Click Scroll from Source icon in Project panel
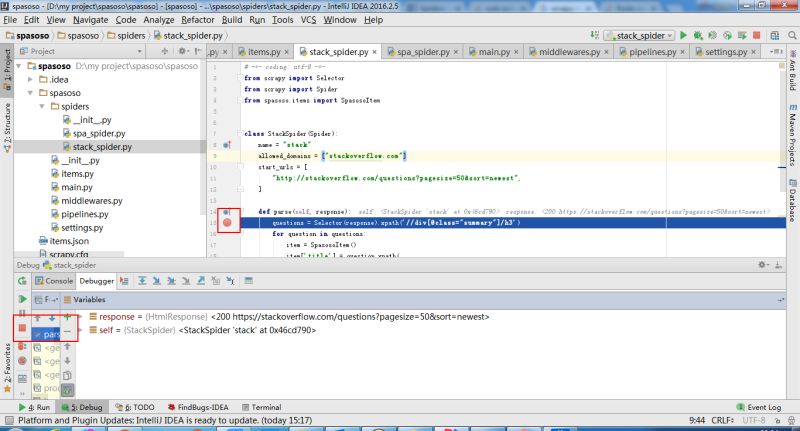The image size is (800, 431). [x=164, y=51]
